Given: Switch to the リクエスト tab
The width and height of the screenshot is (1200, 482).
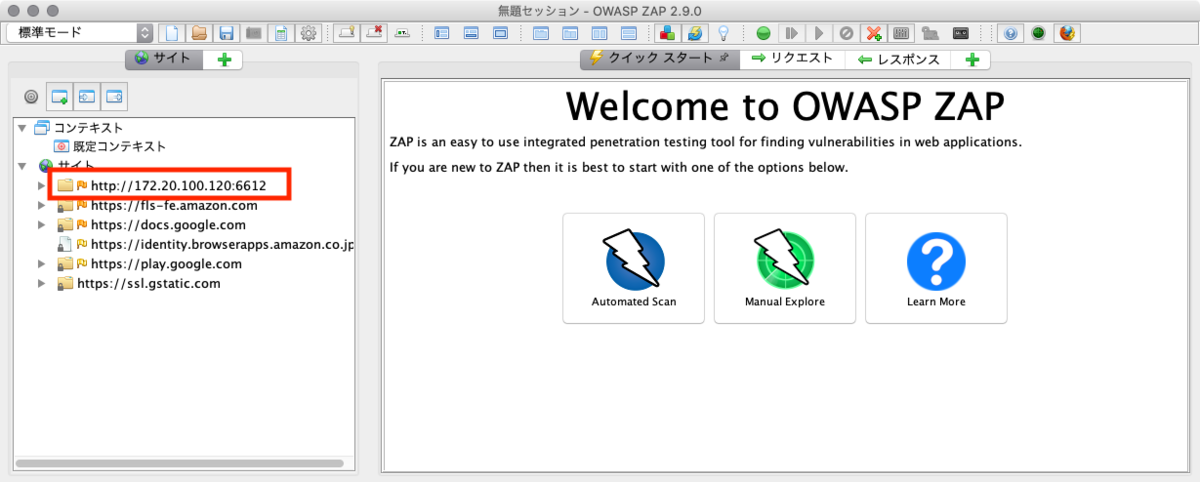Looking at the screenshot, I should pos(792,59).
